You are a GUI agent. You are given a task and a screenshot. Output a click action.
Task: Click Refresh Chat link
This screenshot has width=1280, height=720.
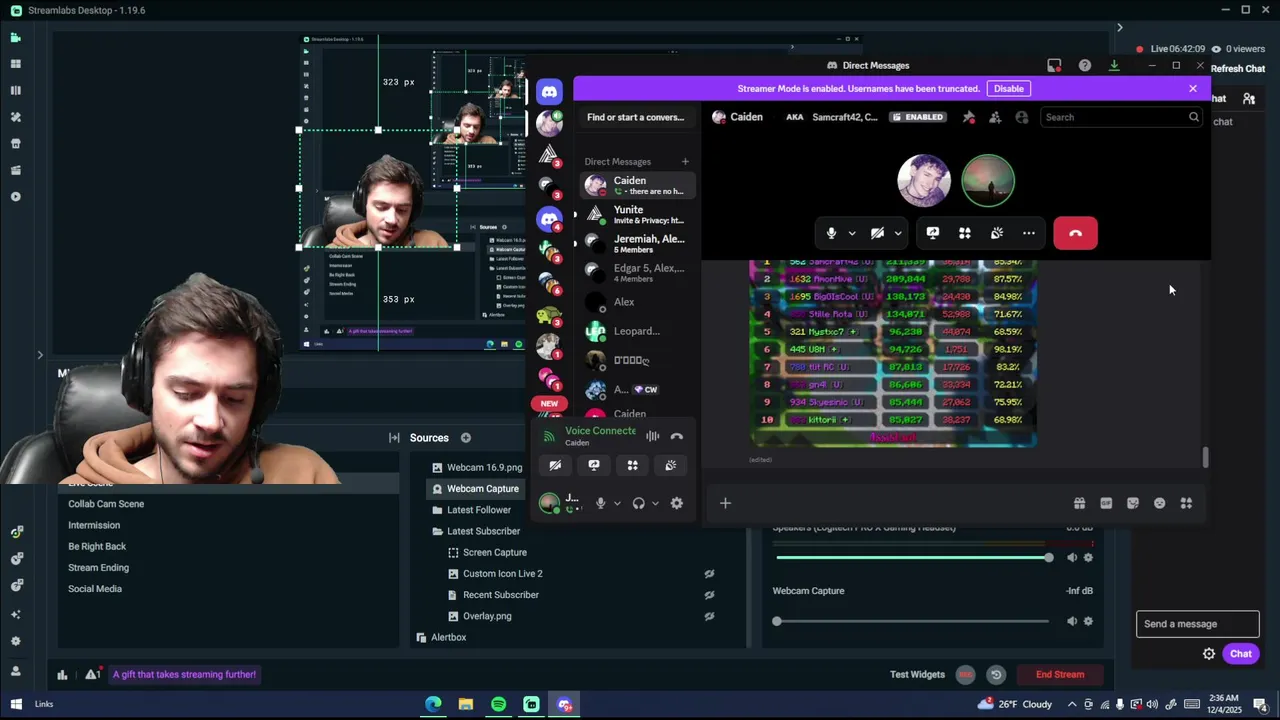(x=1238, y=69)
